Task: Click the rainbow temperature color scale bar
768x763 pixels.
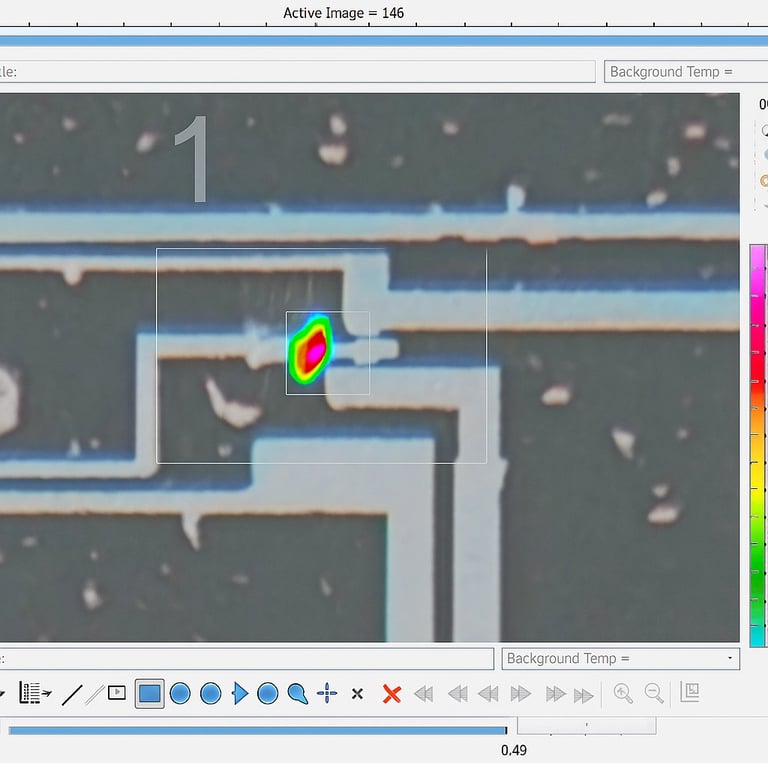Action: click(757, 446)
